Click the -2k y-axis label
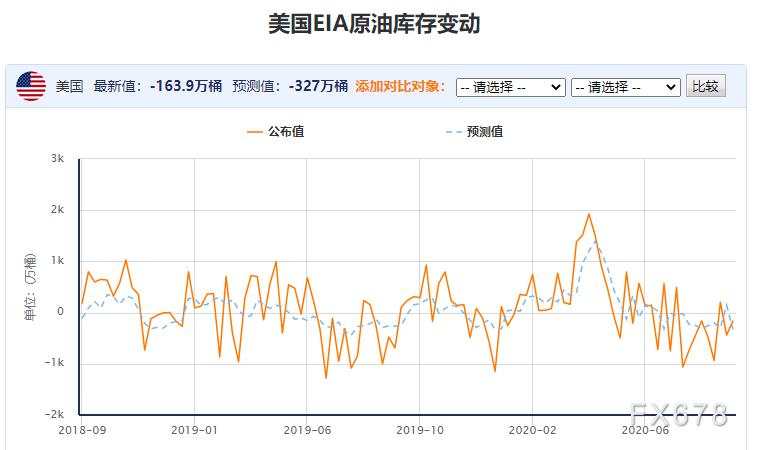Image resolution: width=758 pixels, height=450 pixels. point(54,414)
